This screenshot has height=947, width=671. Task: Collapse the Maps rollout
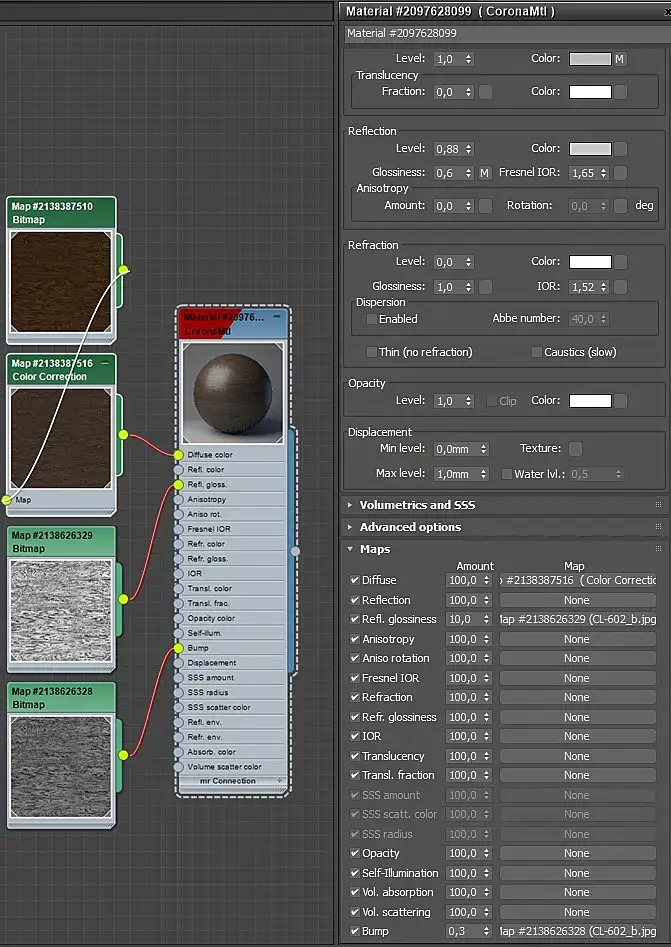point(376,549)
